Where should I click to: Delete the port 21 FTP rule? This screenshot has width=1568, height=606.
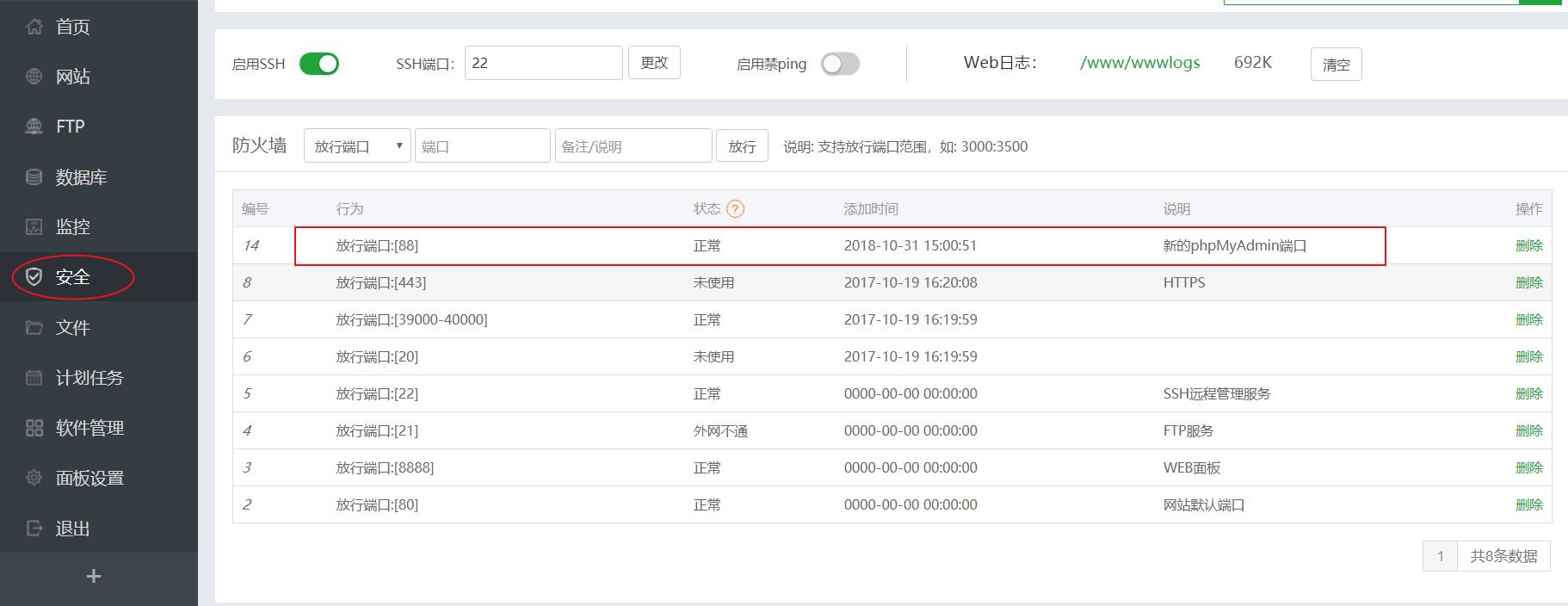(x=1529, y=430)
